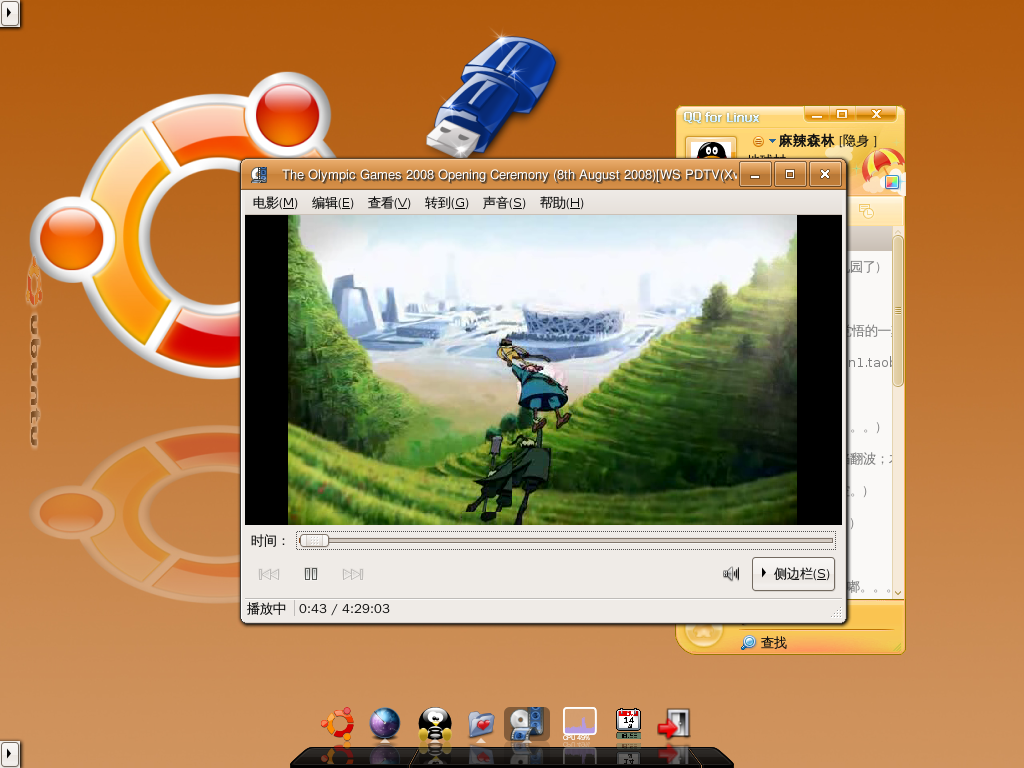
Task: Open the QQ penguin dock icon
Action: (435, 725)
